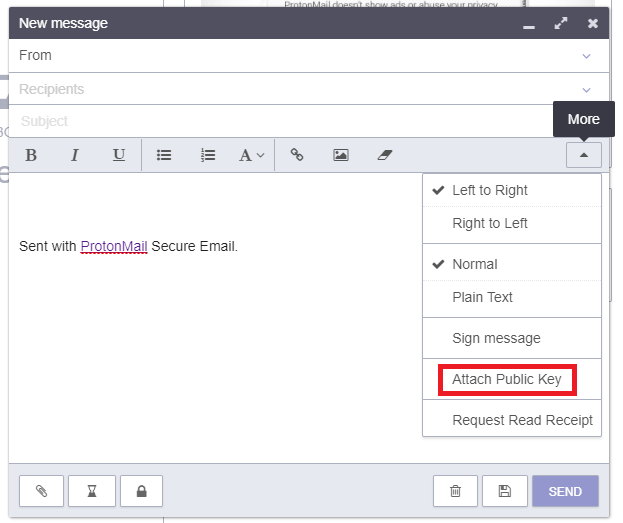Expand the Recipients field chevron

[x=586, y=90]
